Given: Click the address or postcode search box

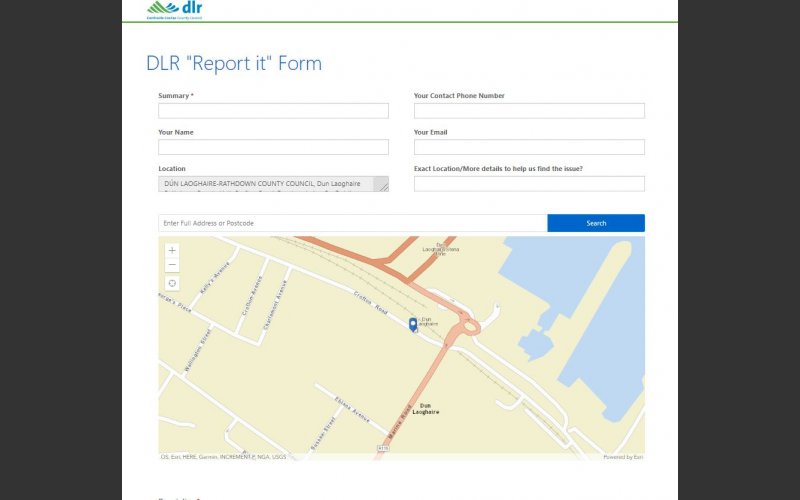Looking at the screenshot, I should (353, 223).
